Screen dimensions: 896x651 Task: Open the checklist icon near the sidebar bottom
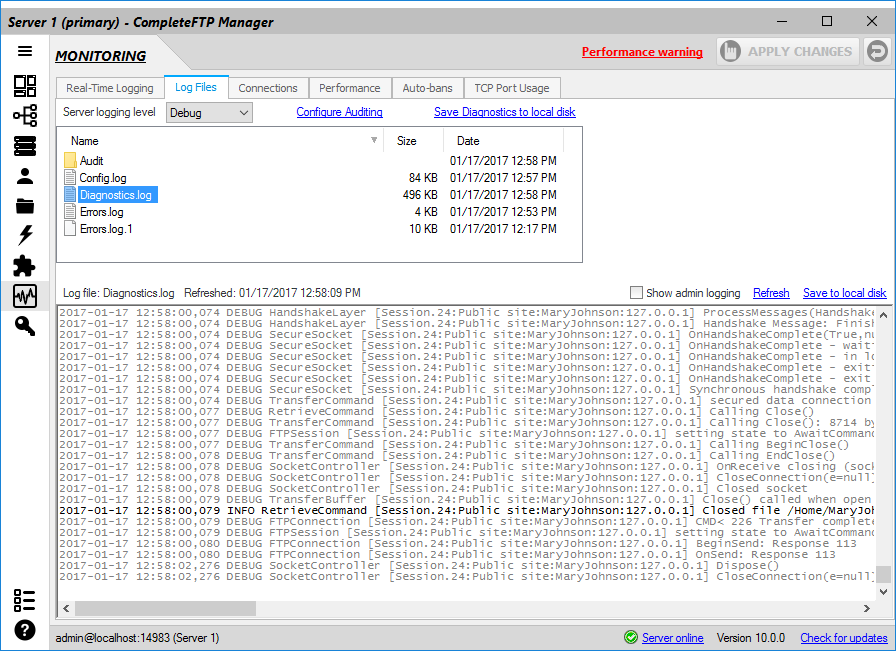[x=25, y=600]
